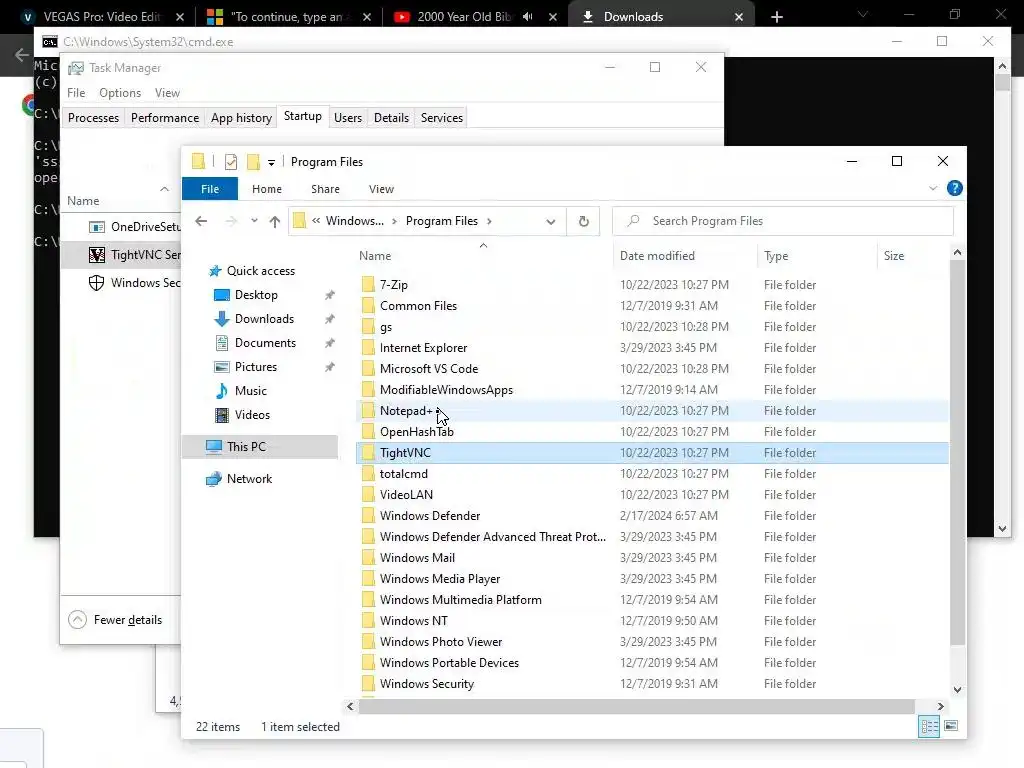The height and width of the screenshot is (768, 1024).
Task: Select the TightVNC folder row
Action: coord(652,453)
